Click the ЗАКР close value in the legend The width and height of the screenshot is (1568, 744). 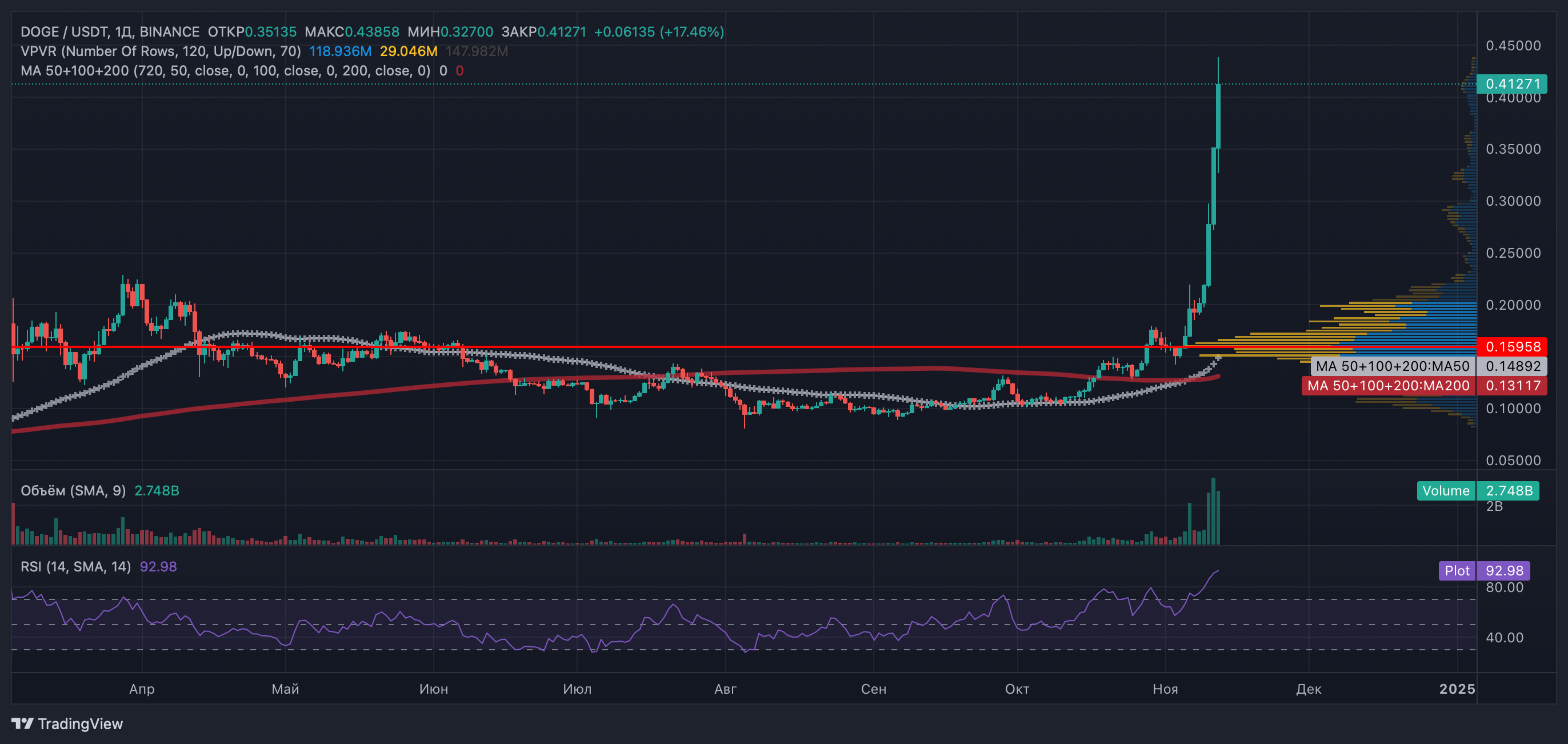[x=561, y=31]
